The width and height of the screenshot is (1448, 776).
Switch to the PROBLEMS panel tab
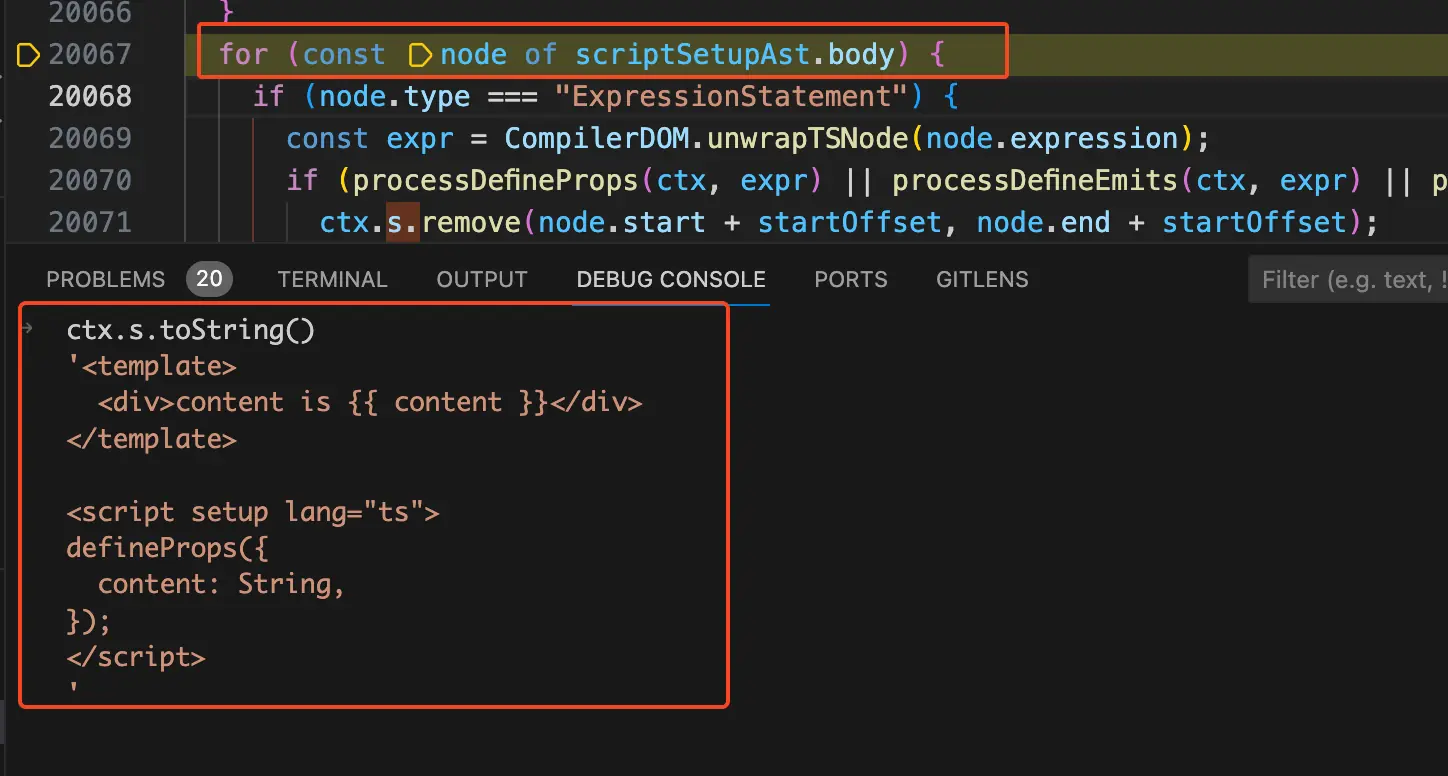click(105, 280)
